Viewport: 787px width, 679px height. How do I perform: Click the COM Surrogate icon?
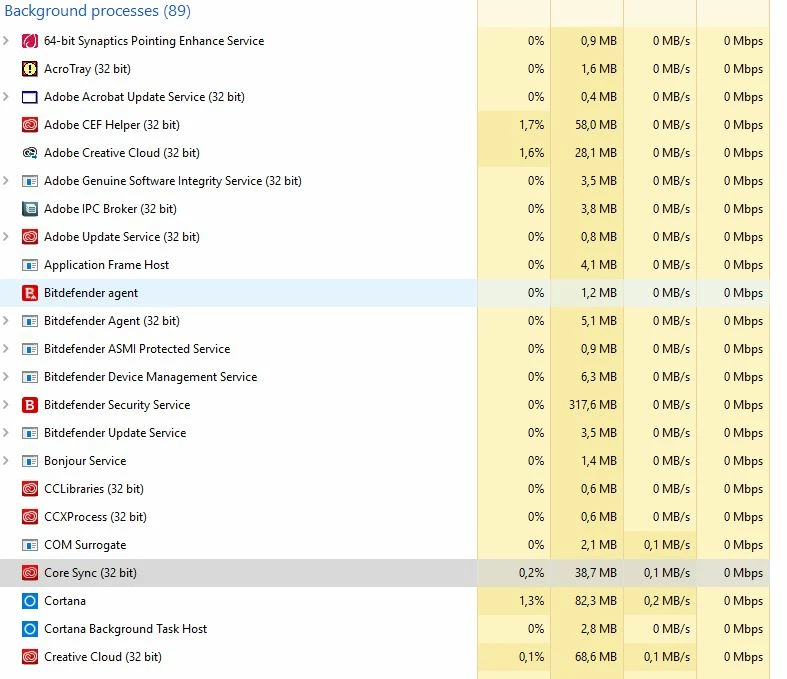tap(30, 545)
